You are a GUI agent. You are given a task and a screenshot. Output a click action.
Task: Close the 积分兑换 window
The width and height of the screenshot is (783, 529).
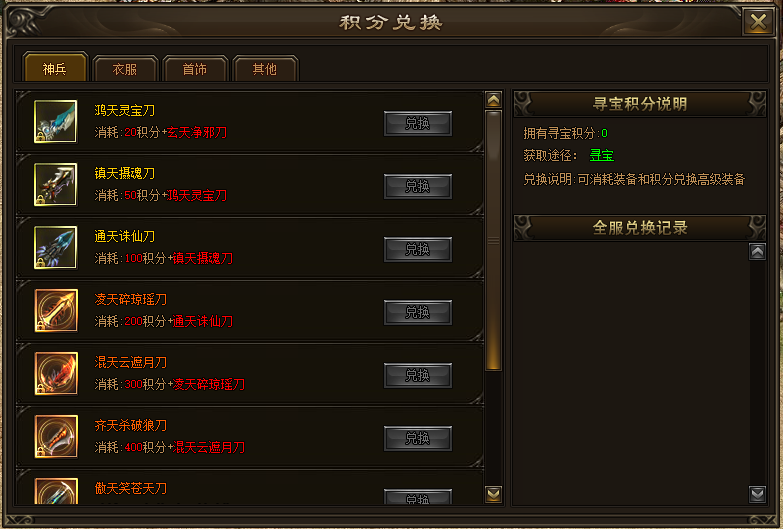pos(758,22)
